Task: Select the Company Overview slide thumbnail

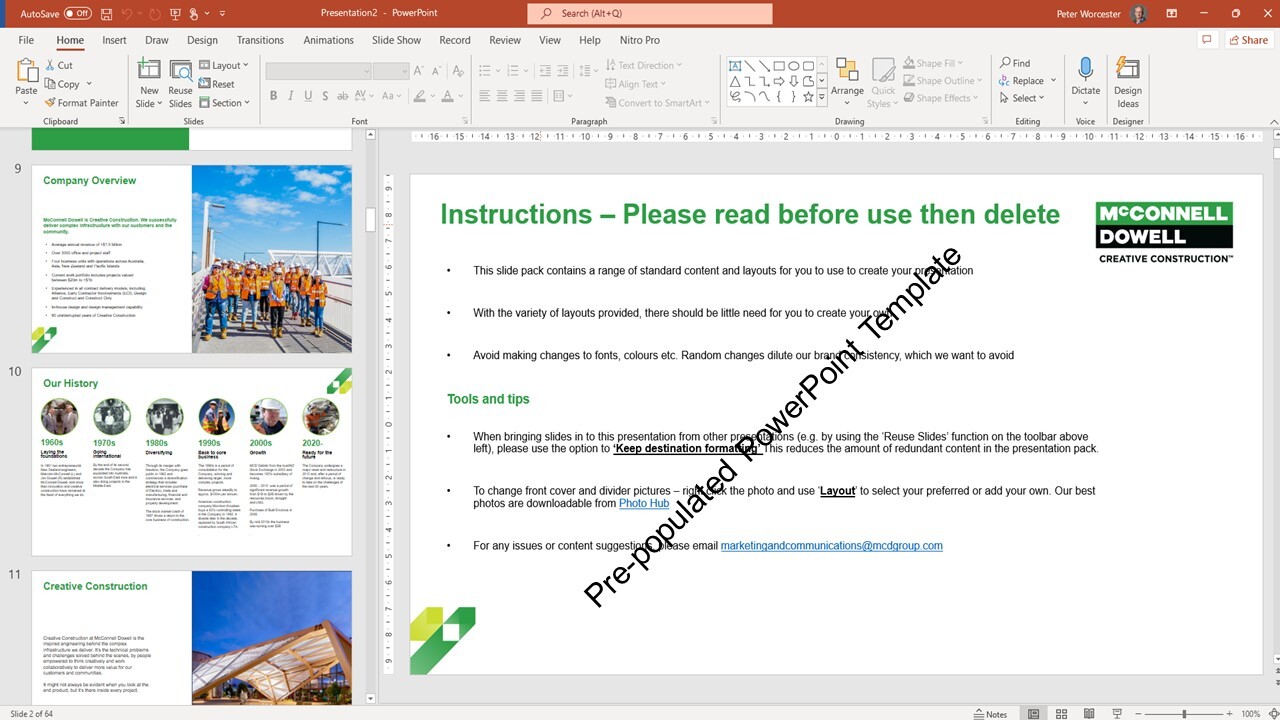Action: pyautogui.click(x=191, y=259)
